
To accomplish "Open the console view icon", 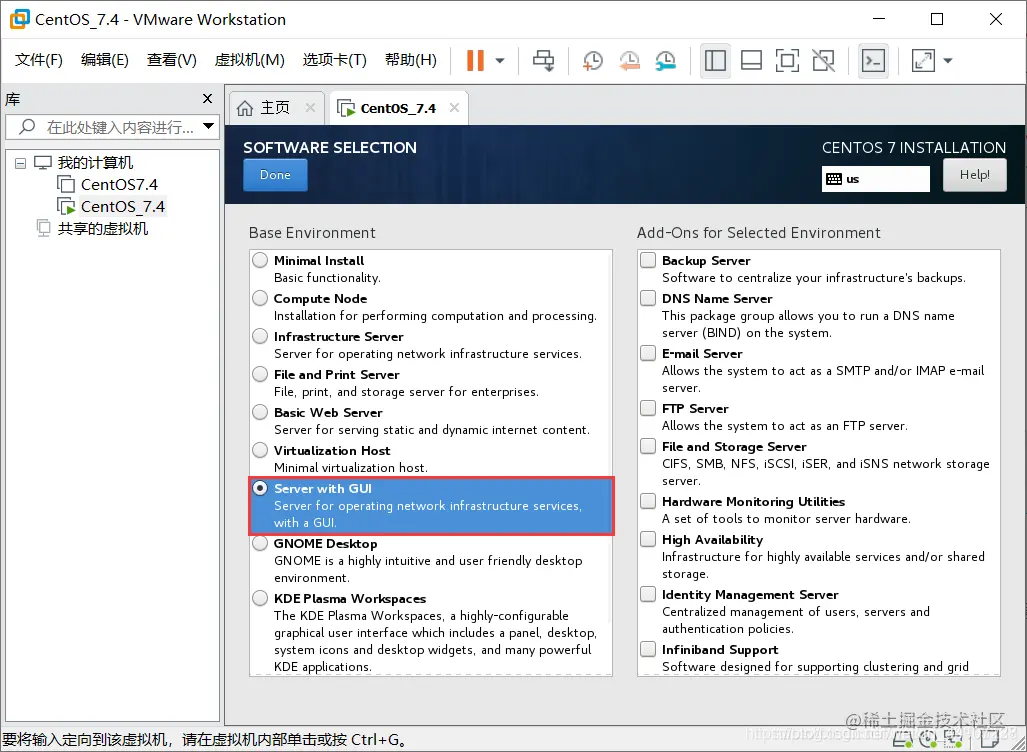I will [x=873, y=60].
